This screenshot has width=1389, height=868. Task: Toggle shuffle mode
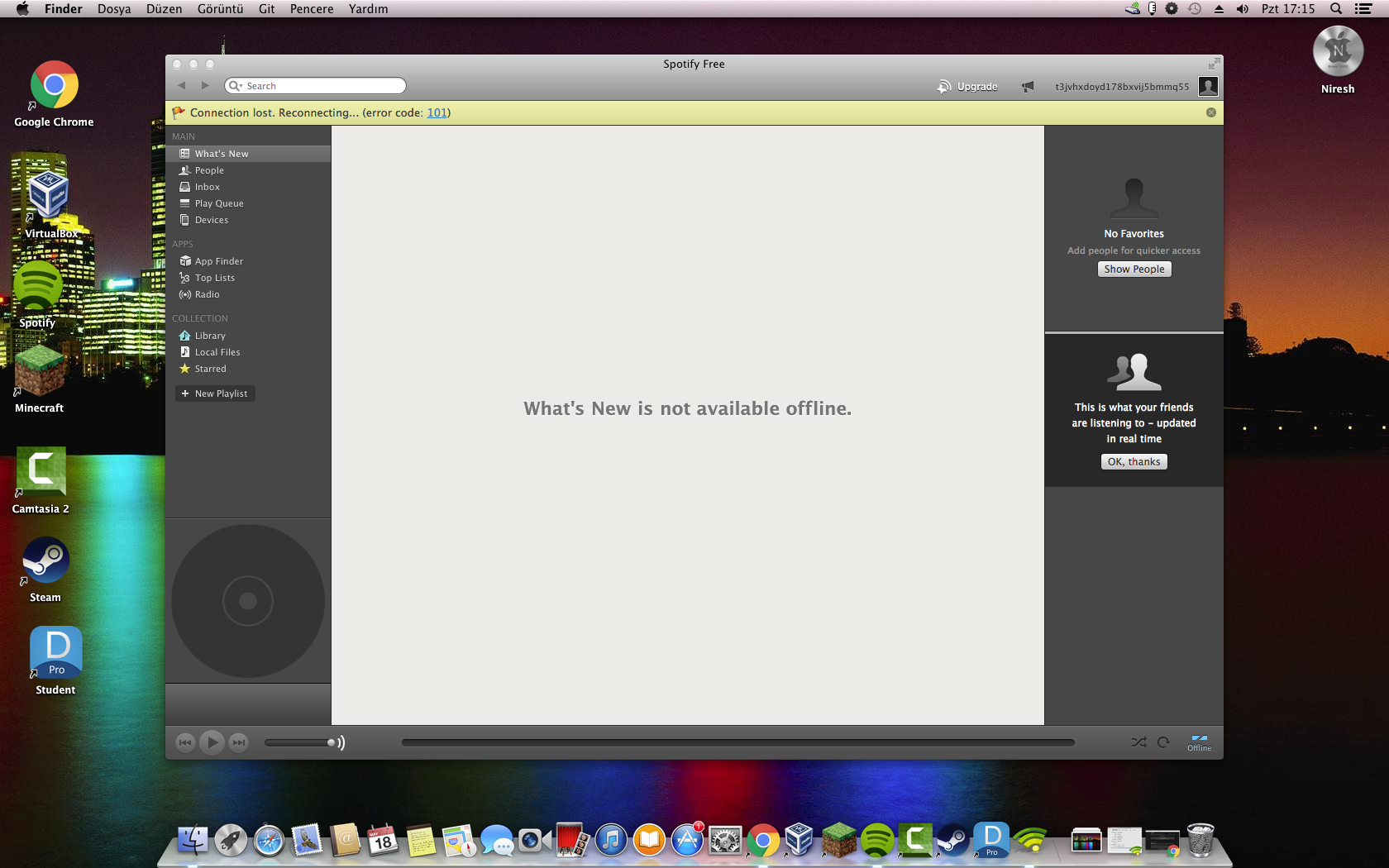1139,742
